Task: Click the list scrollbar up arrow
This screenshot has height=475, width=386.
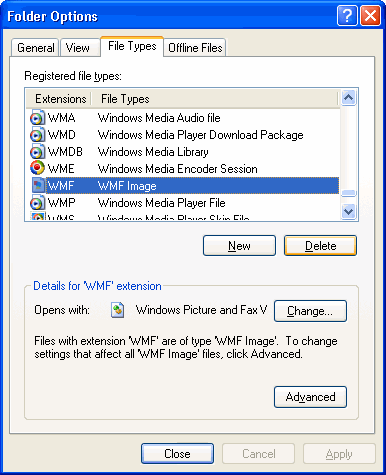Action: click(348, 98)
